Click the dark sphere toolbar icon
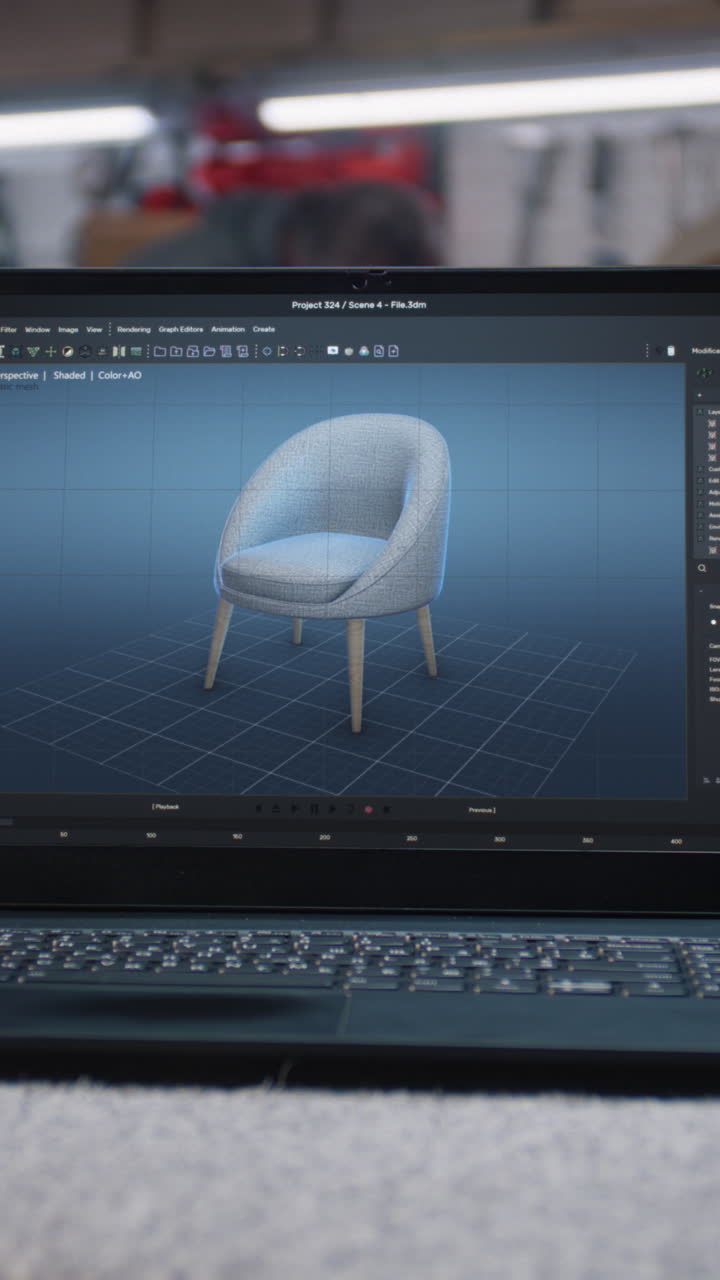Image resolution: width=720 pixels, height=1280 pixels. pyautogui.click(x=84, y=351)
